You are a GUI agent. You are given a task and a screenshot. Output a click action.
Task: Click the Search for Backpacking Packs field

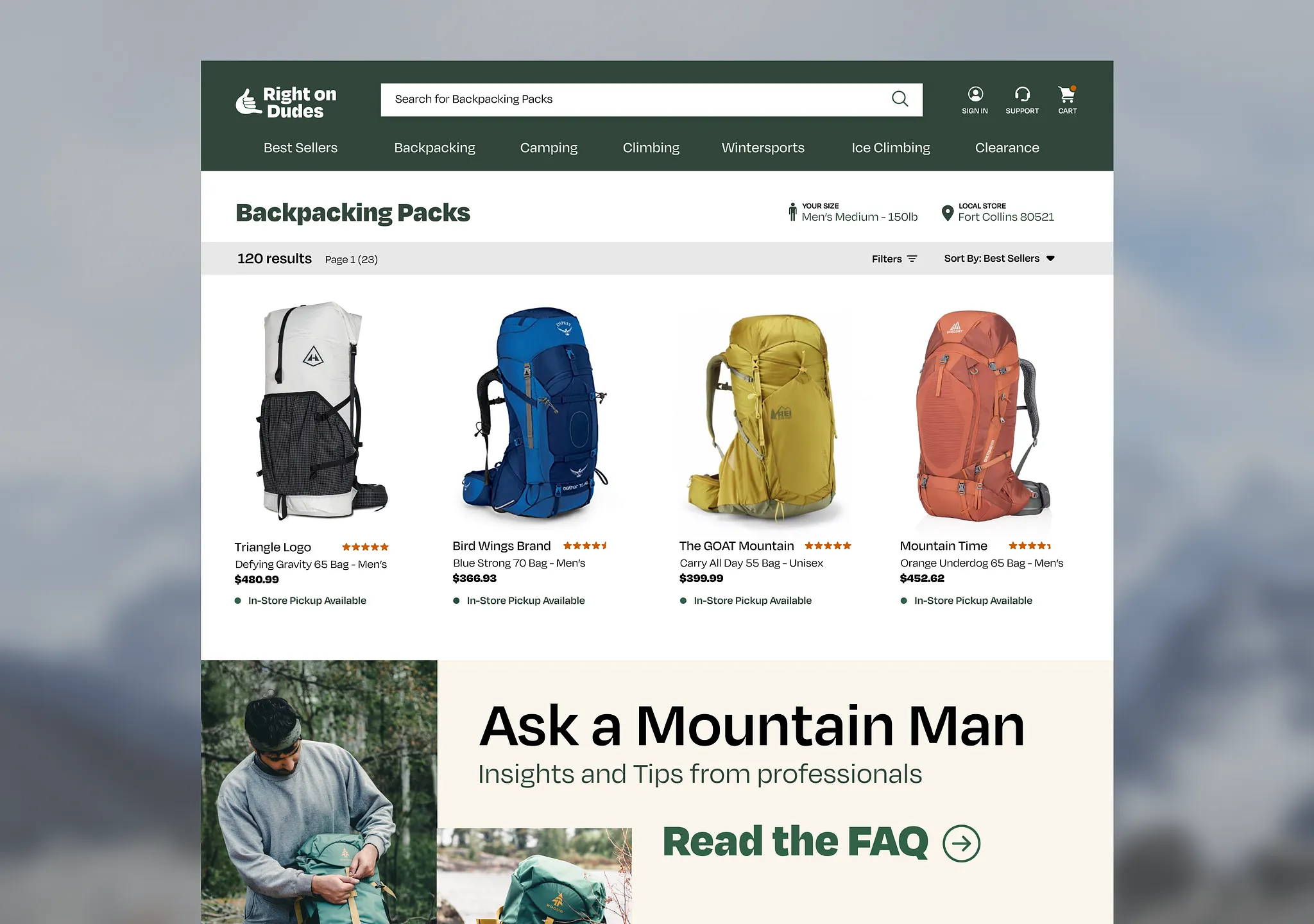[651, 99]
